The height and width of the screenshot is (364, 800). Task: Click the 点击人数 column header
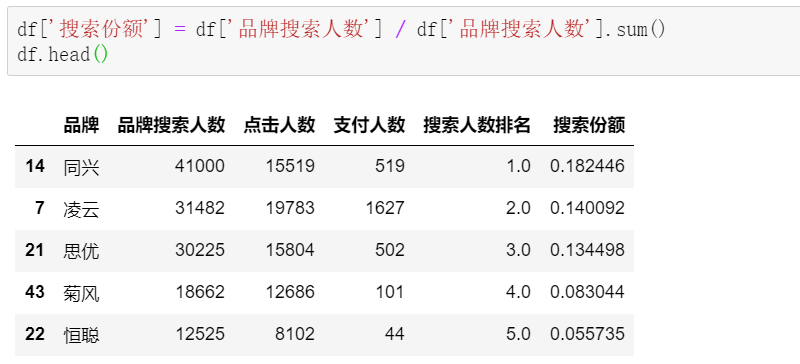click(x=279, y=125)
